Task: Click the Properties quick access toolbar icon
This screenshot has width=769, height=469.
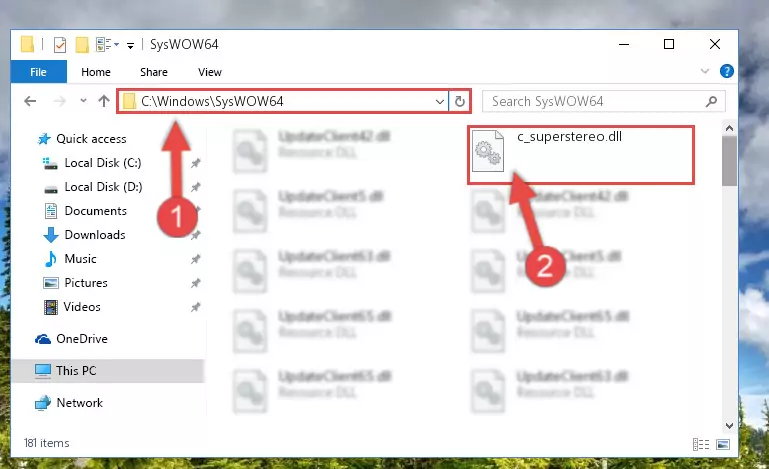Action: [60, 45]
